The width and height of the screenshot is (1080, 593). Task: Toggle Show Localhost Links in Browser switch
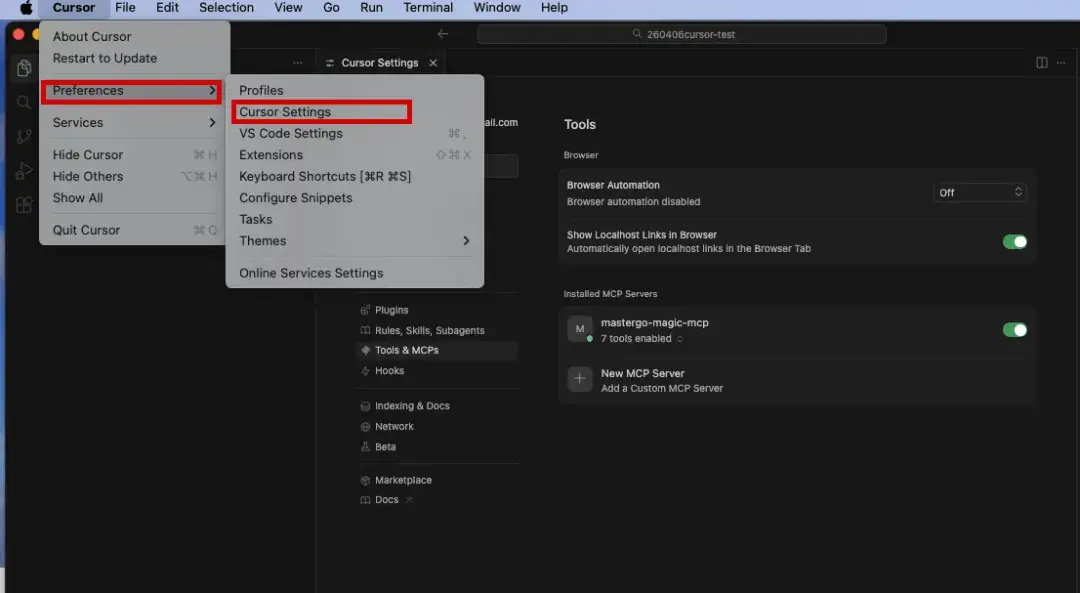point(1014,242)
